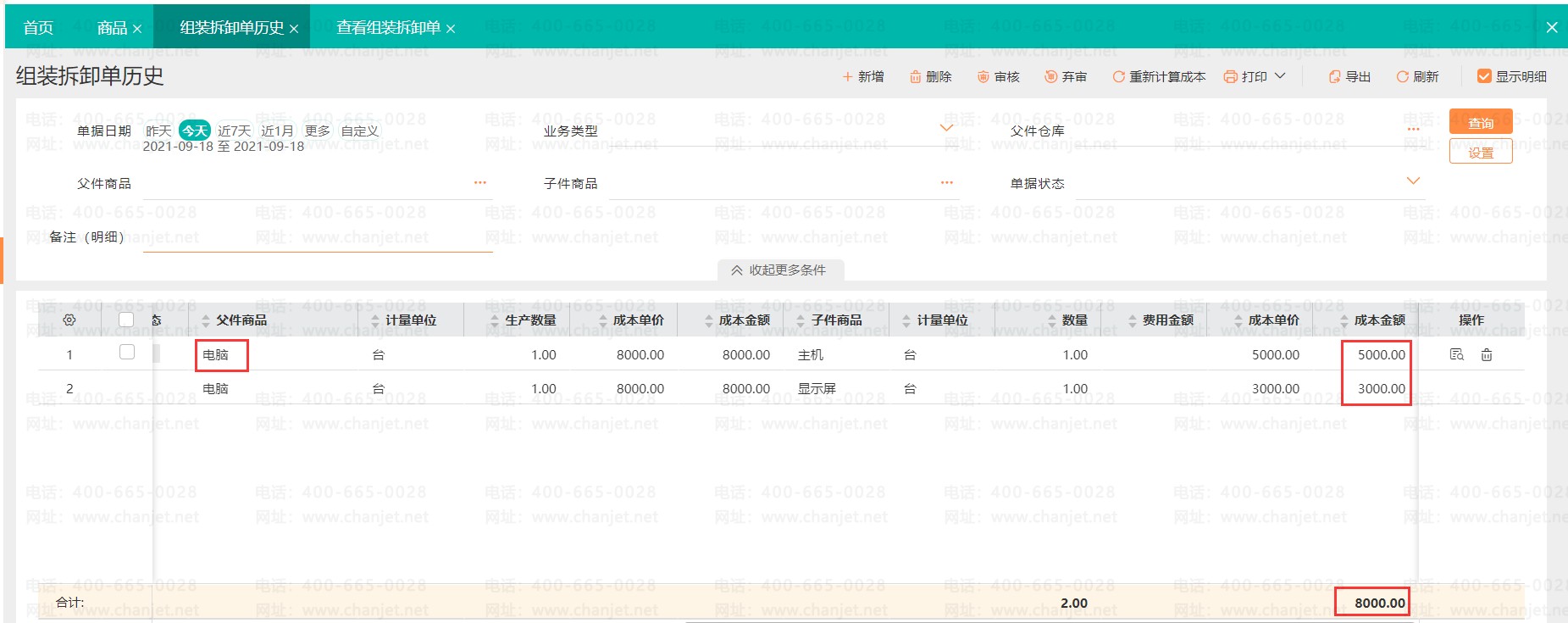Screen dimensions: 1568x623
Task: Click the 新增 (add new) plus icon
Action: (x=847, y=77)
